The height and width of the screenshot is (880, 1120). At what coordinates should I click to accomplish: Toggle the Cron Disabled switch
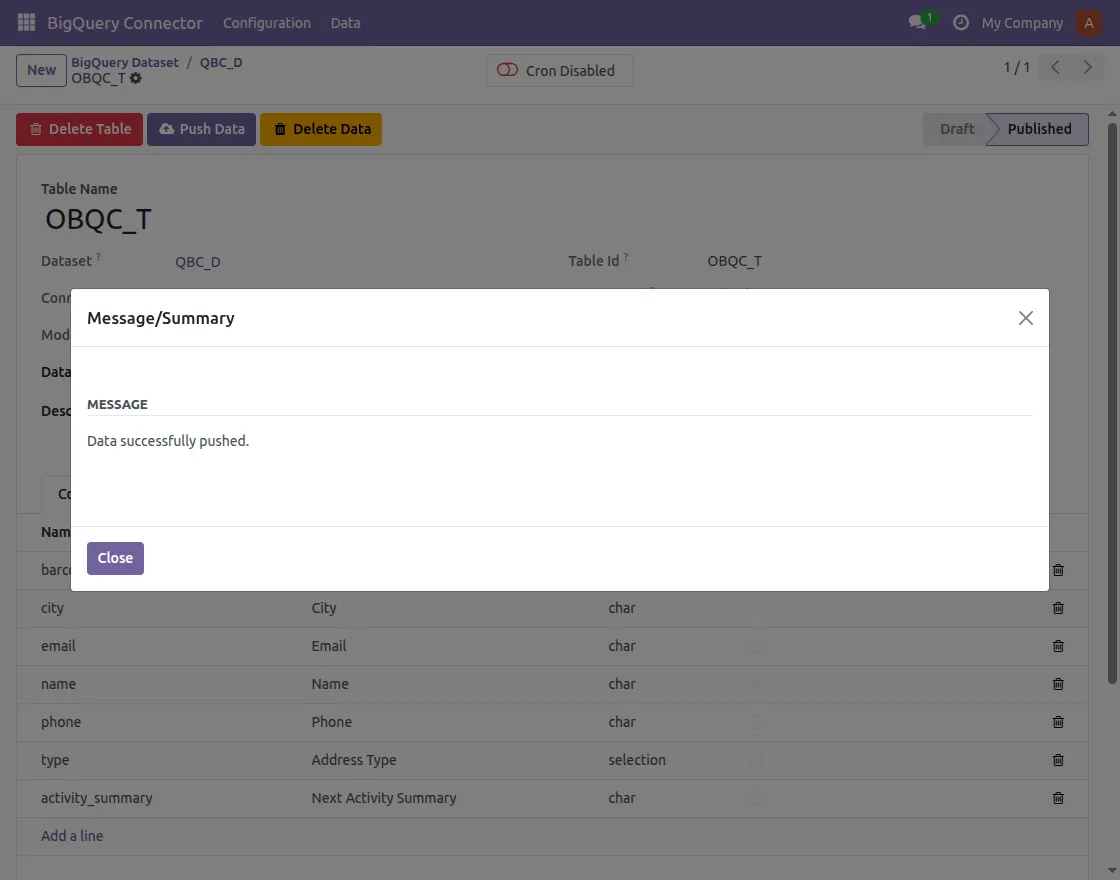(507, 70)
